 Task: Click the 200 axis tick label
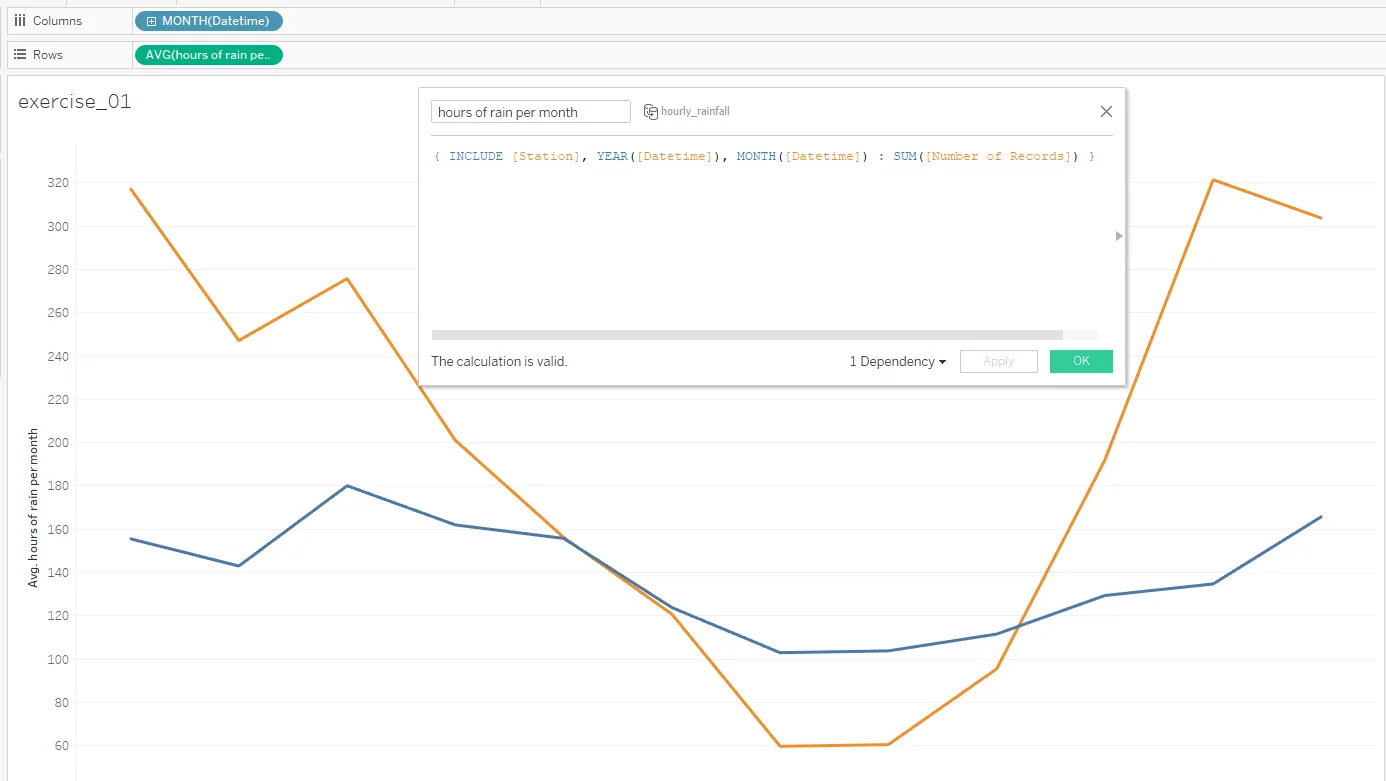56,442
